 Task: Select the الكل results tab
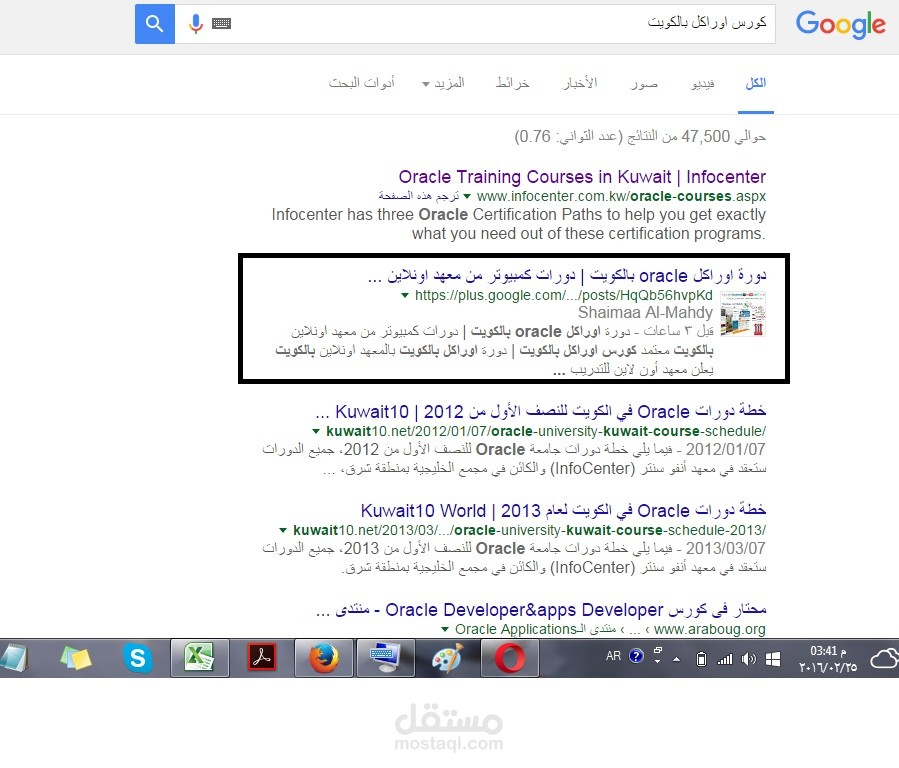click(x=756, y=84)
